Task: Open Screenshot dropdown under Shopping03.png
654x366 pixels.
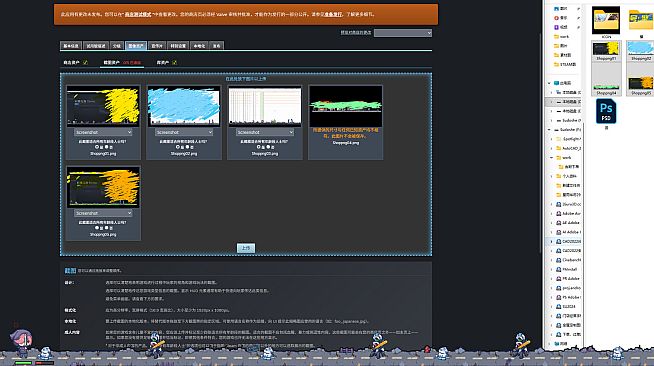Action: click(x=265, y=132)
